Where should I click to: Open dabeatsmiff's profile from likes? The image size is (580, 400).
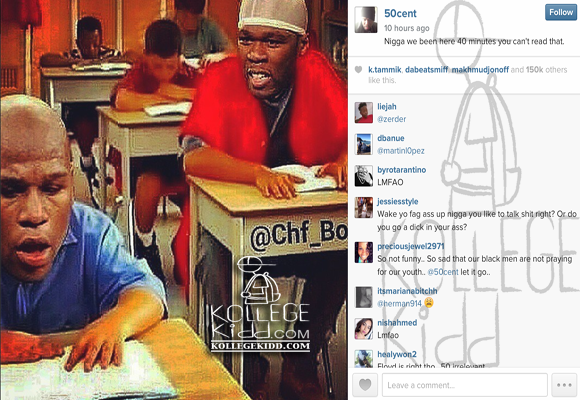(x=426, y=70)
